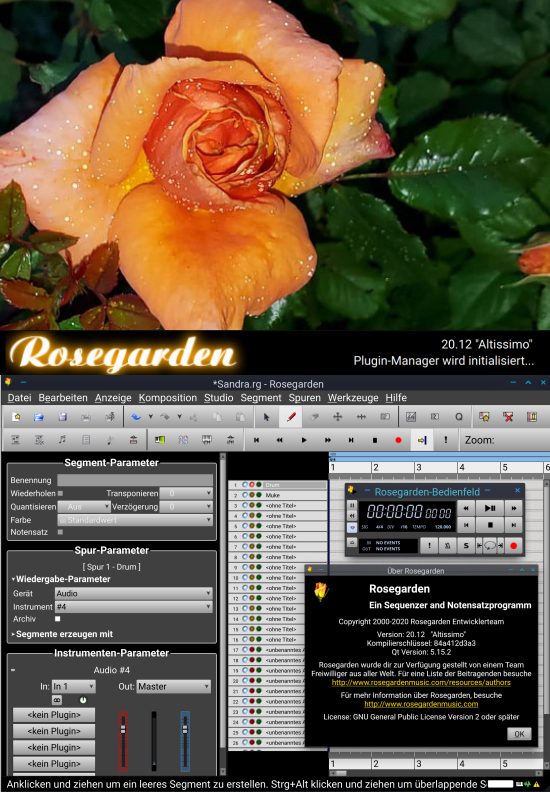Toggle solo S button in Rosegarden-Bedienfeld

click(466, 546)
